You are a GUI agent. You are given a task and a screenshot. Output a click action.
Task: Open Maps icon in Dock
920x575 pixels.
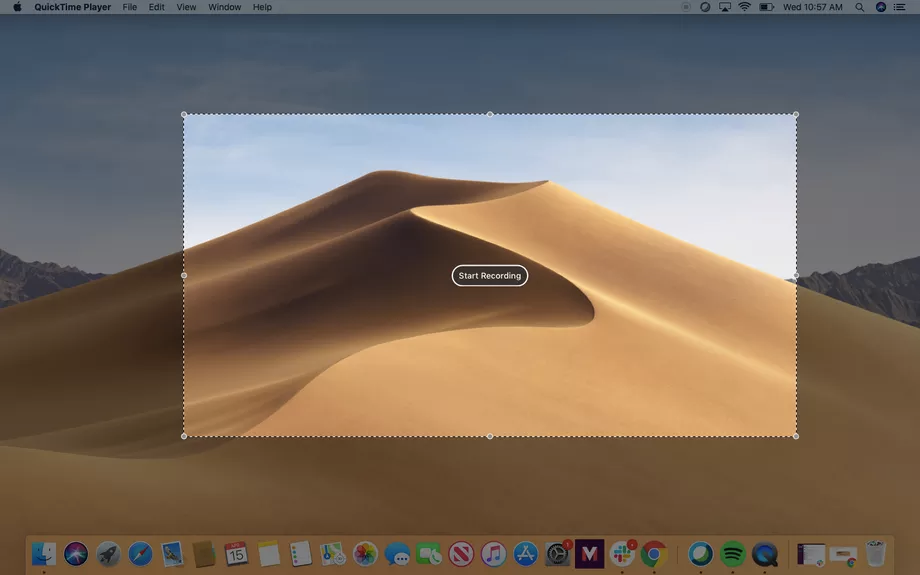(x=333, y=554)
